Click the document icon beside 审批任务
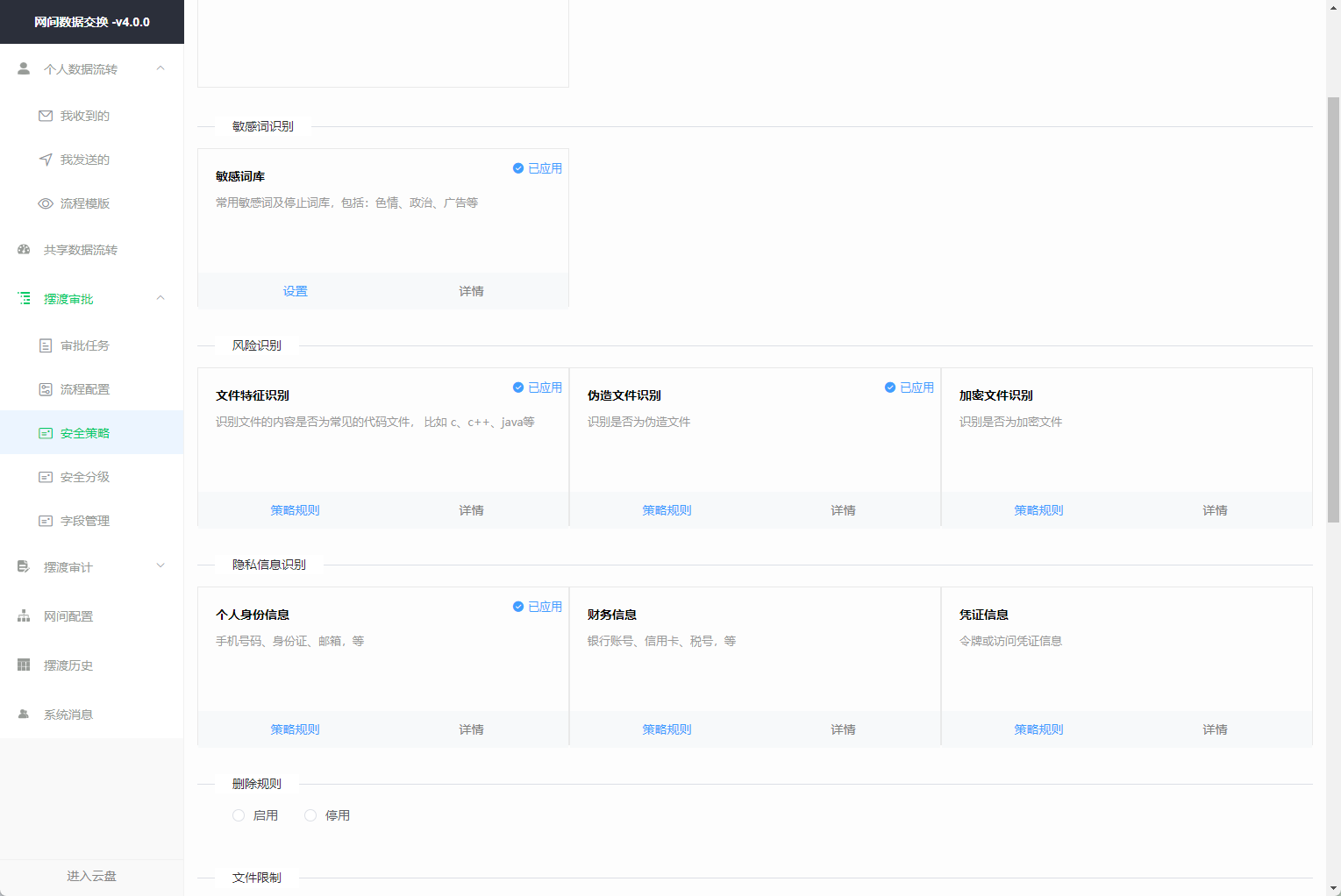This screenshot has width=1341, height=896. [x=46, y=345]
